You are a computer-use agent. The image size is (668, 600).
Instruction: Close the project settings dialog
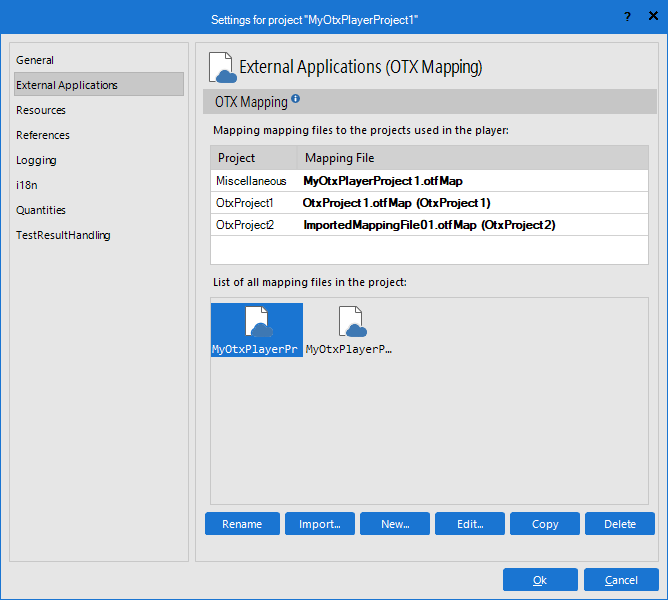[x=653, y=16]
